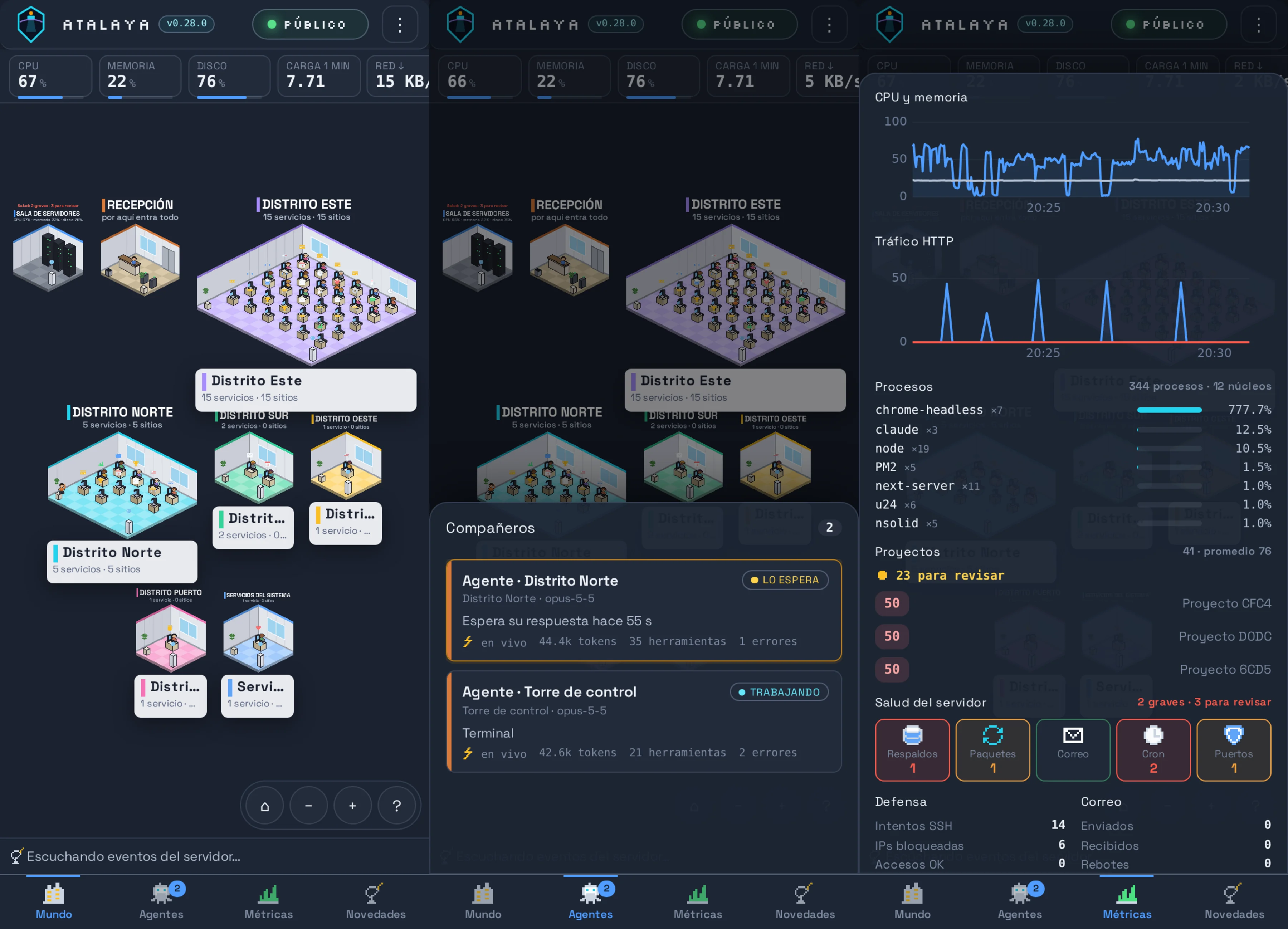Screen dimensions: 1288x929
Task: Click the Mundo building icon in the right screen
Action: pos(912,894)
